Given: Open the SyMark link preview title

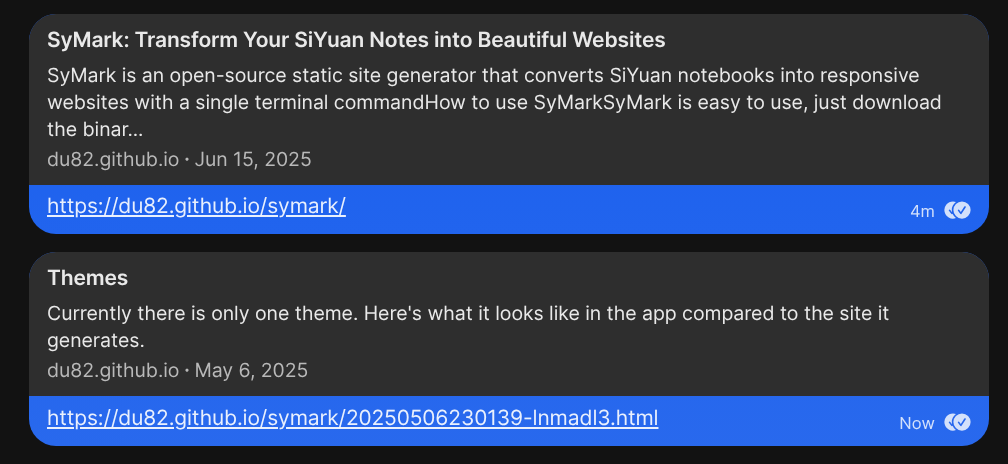Looking at the screenshot, I should coord(356,40).
